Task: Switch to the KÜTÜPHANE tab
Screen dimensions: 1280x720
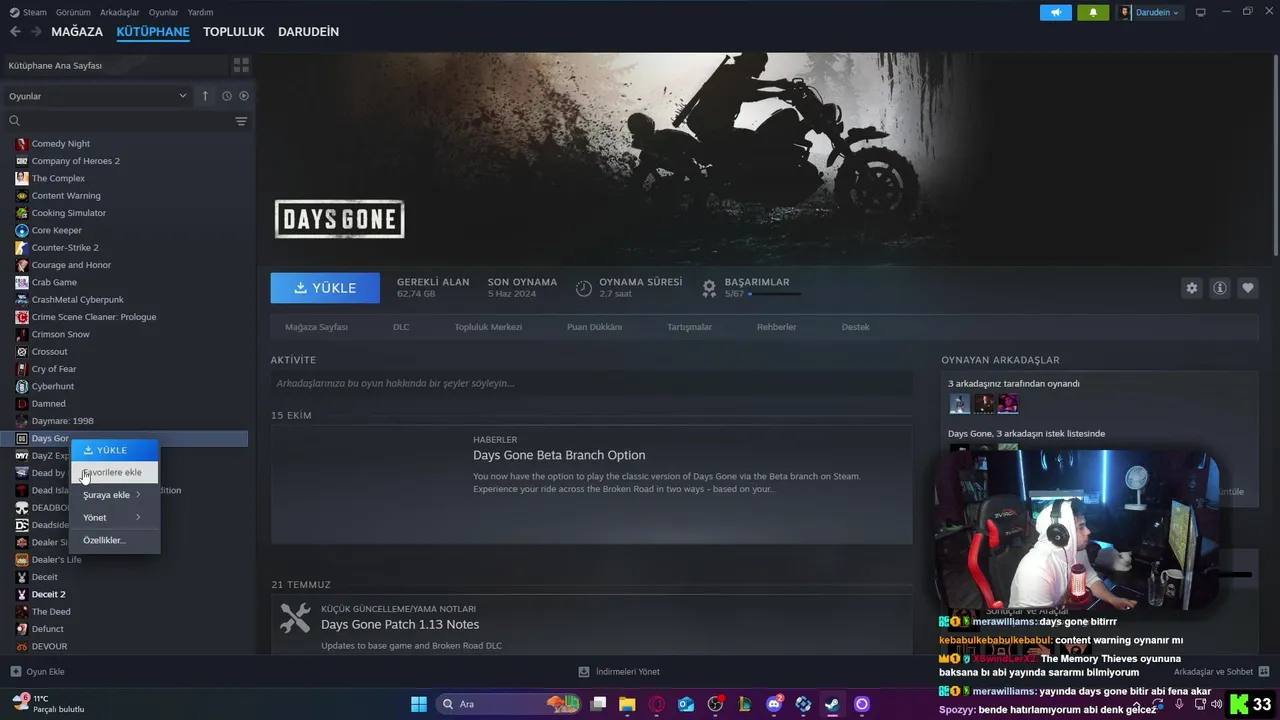Action: pyautogui.click(x=153, y=32)
